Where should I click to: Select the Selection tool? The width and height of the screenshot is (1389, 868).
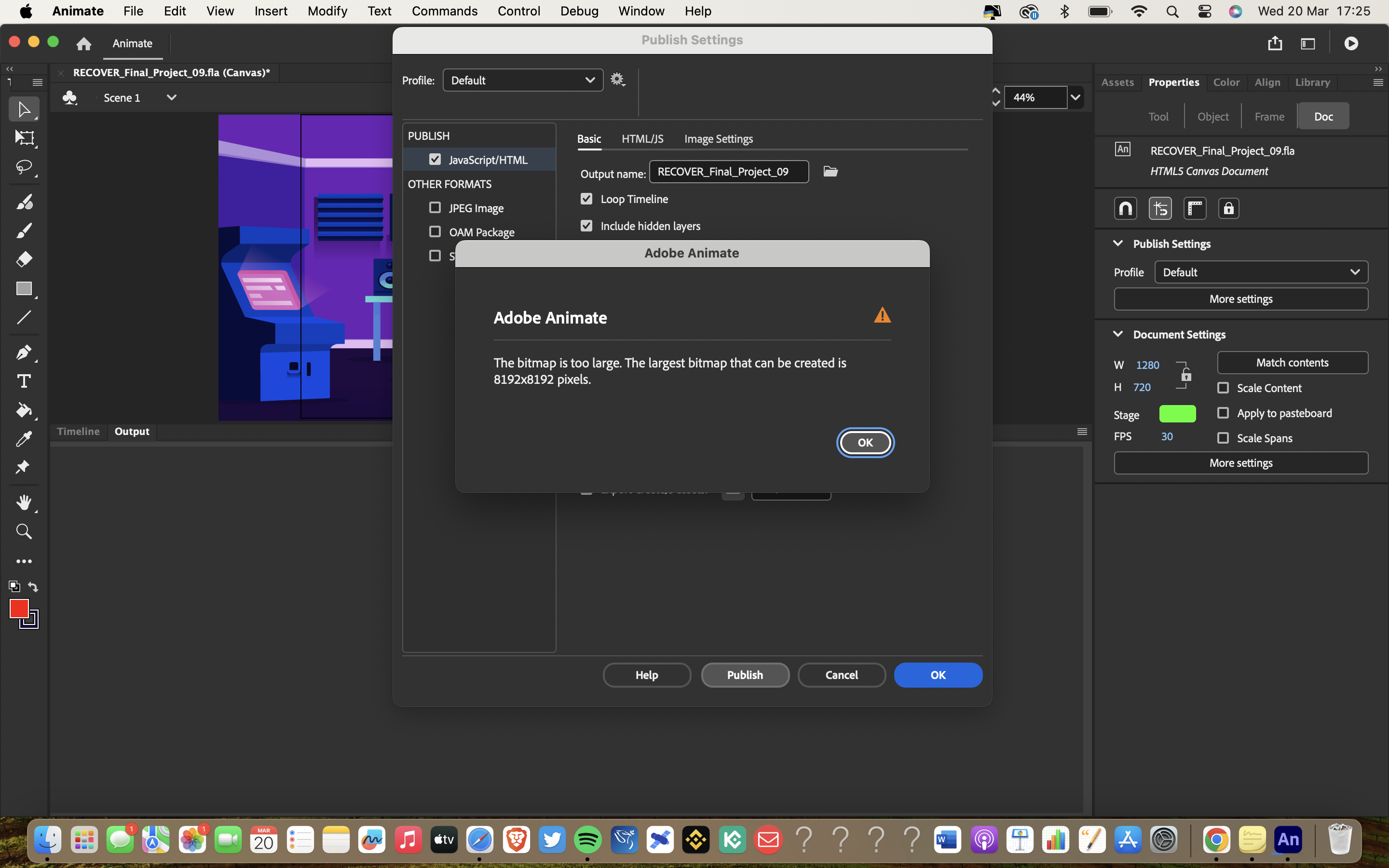[24, 109]
